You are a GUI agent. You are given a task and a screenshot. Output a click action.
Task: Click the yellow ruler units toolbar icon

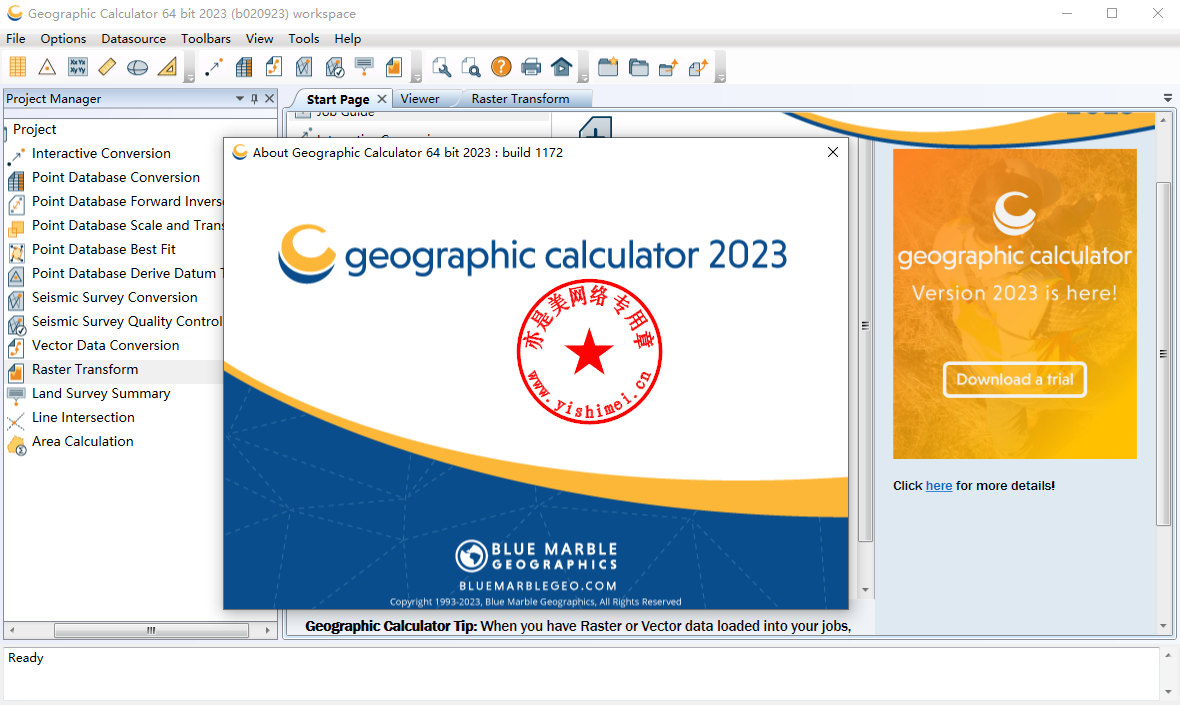tap(108, 67)
